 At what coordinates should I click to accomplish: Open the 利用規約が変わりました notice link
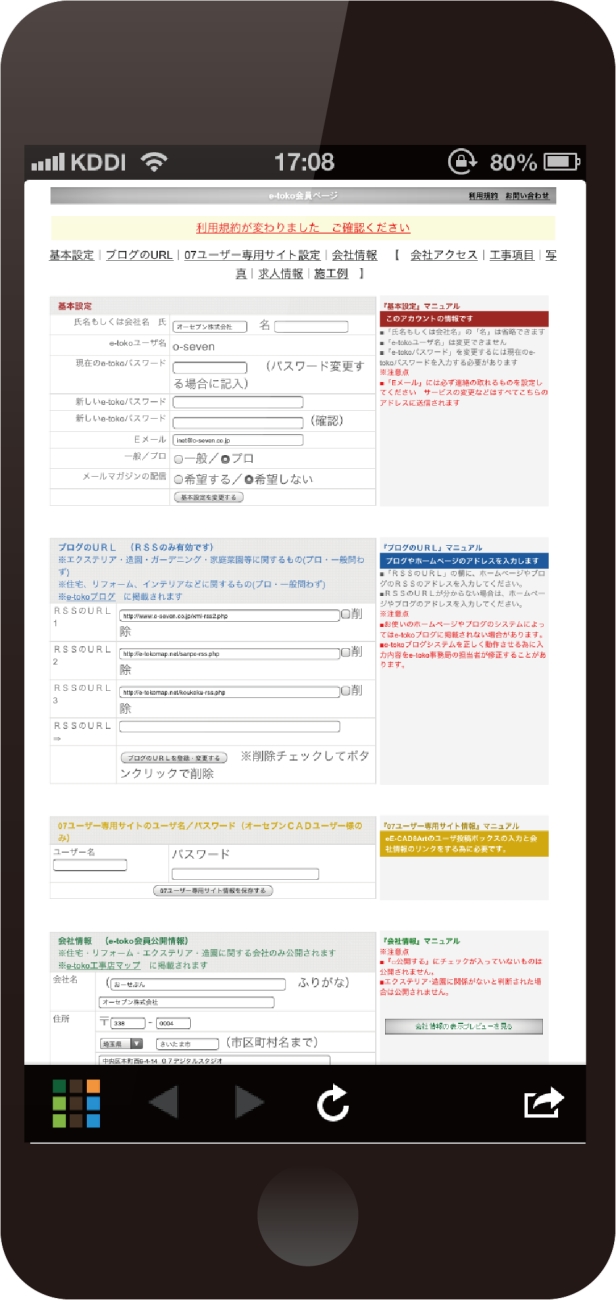tap(302, 228)
